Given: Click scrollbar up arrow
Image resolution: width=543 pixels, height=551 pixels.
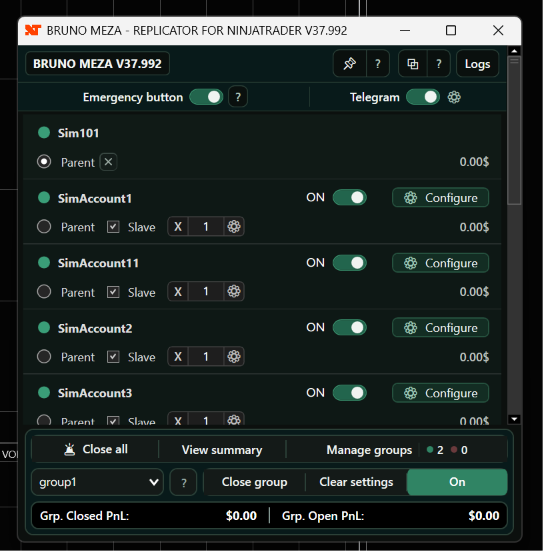Looking at the screenshot, I should [514, 51].
